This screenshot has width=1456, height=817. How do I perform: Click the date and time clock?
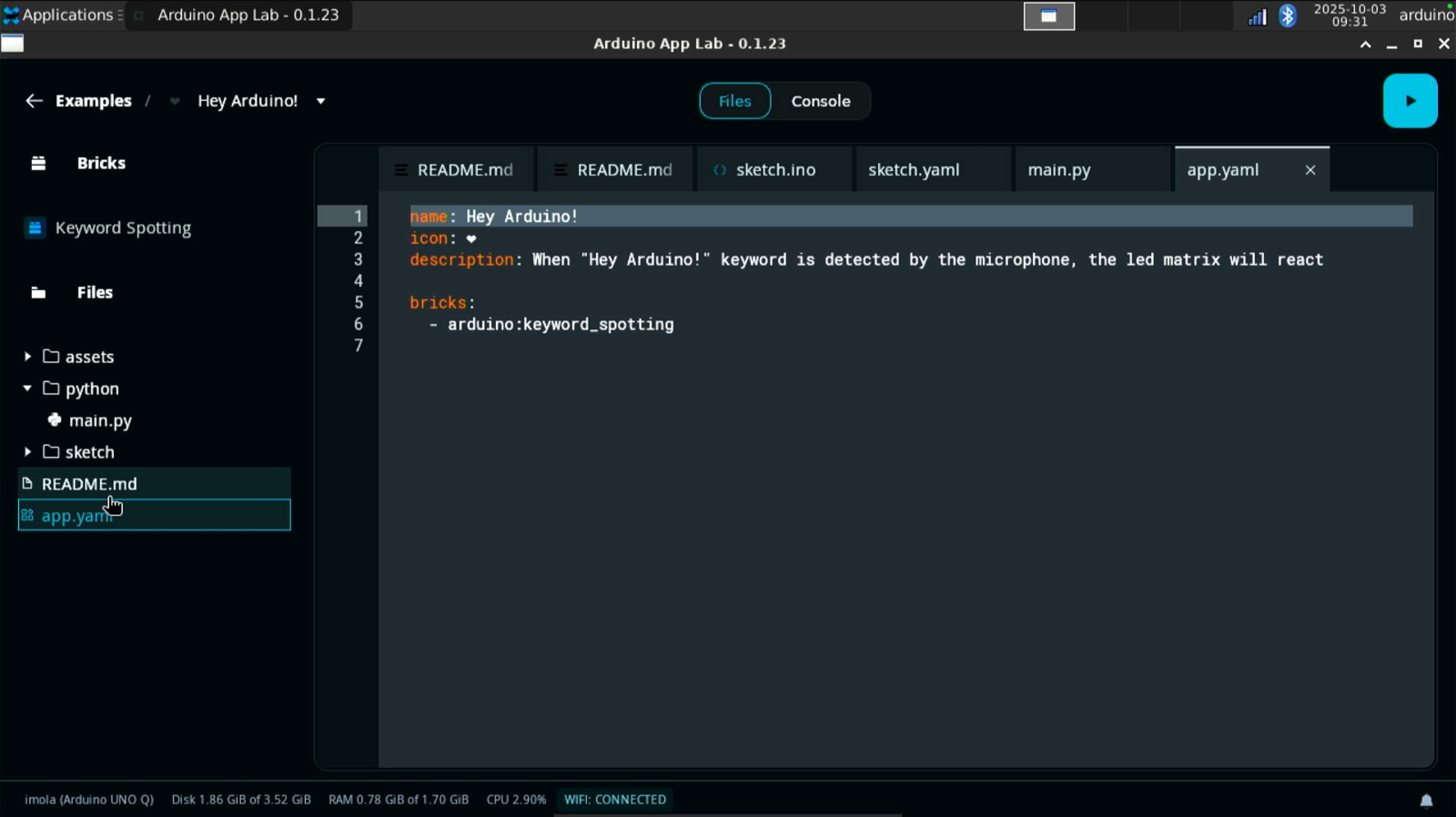(1350, 15)
